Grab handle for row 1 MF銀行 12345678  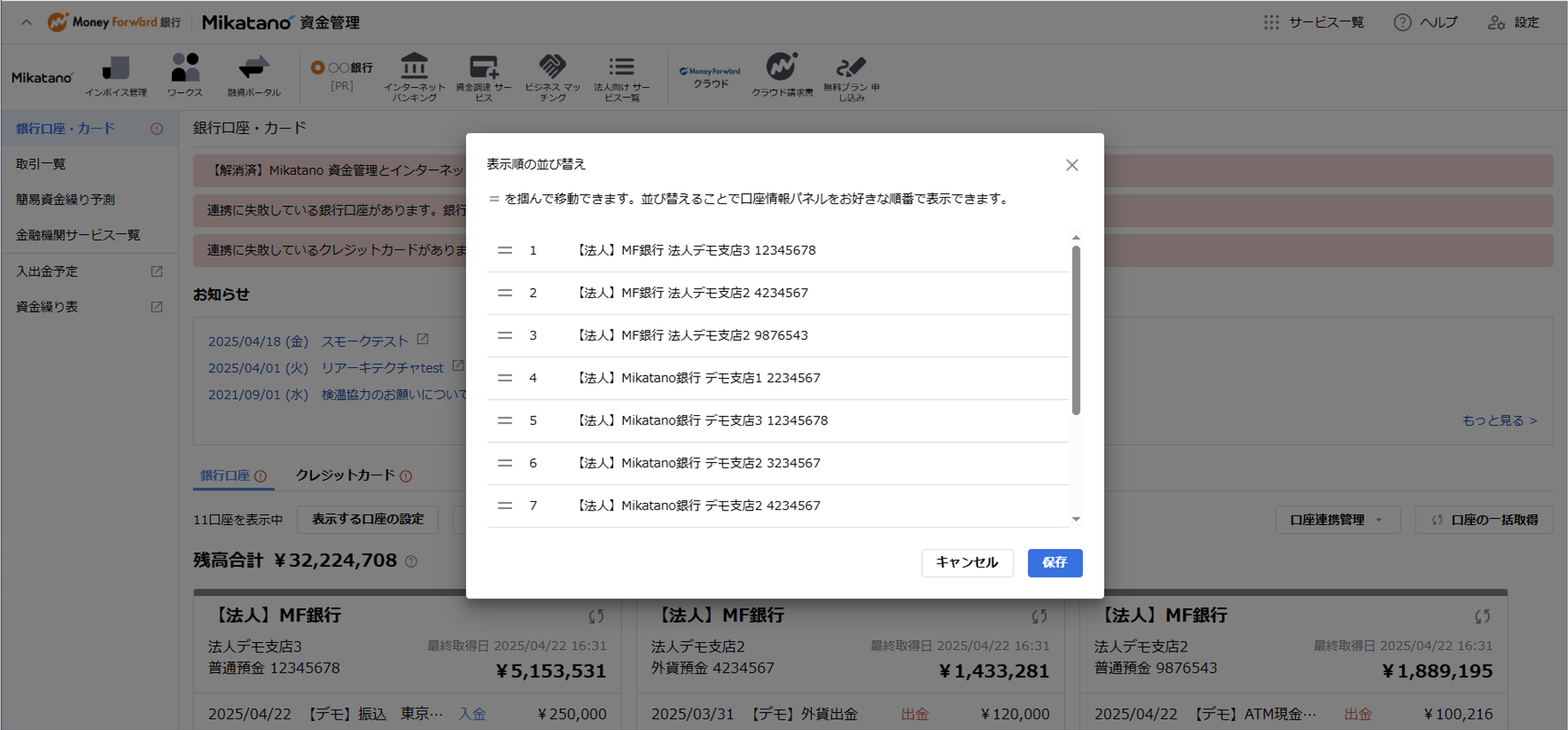(x=504, y=250)
